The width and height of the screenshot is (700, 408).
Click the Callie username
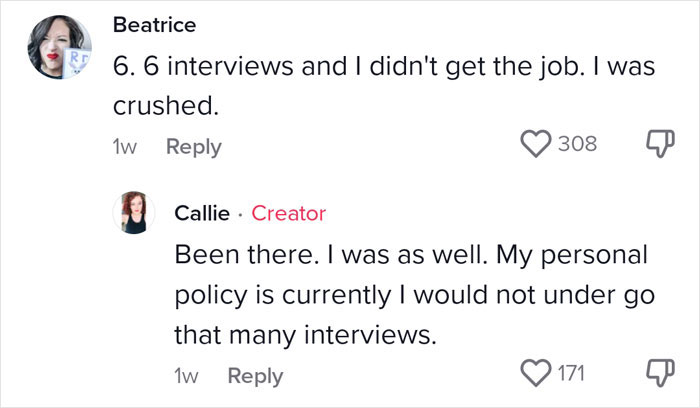tap(201, 212)
